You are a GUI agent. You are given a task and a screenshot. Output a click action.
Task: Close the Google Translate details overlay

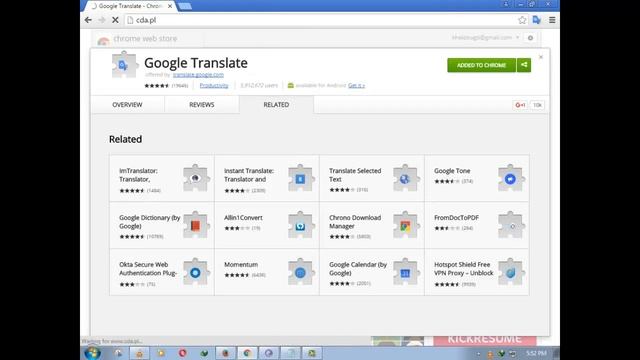click(x=541, y=57)
